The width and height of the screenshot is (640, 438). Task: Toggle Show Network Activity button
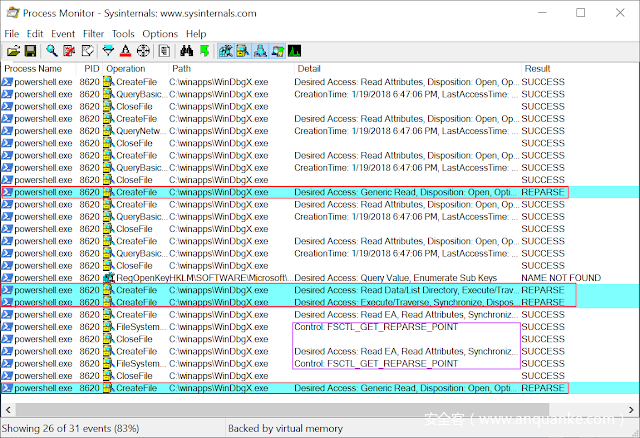tap(260, 51)
